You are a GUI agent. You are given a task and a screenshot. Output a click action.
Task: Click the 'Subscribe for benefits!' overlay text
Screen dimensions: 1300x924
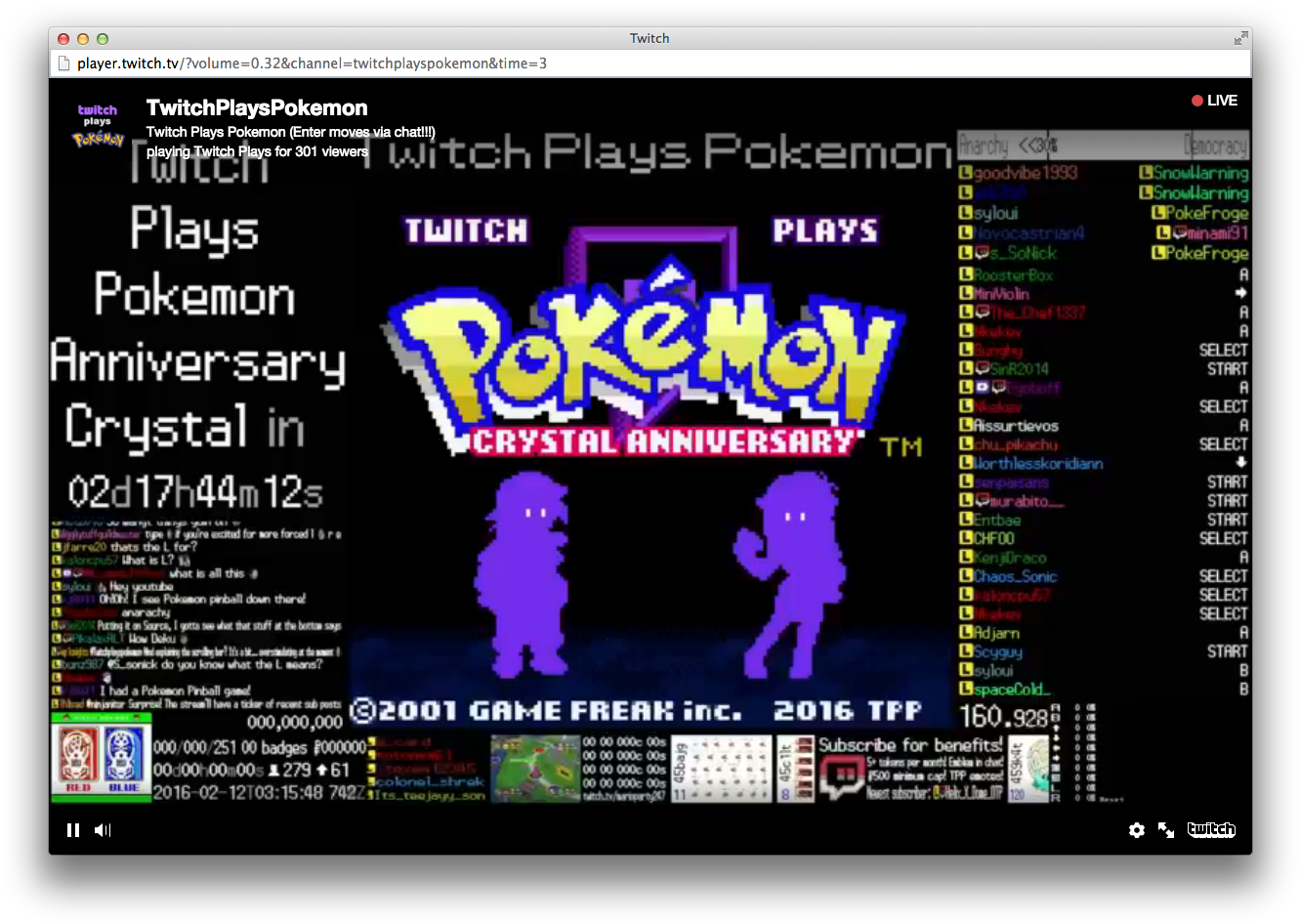(910, 745)
